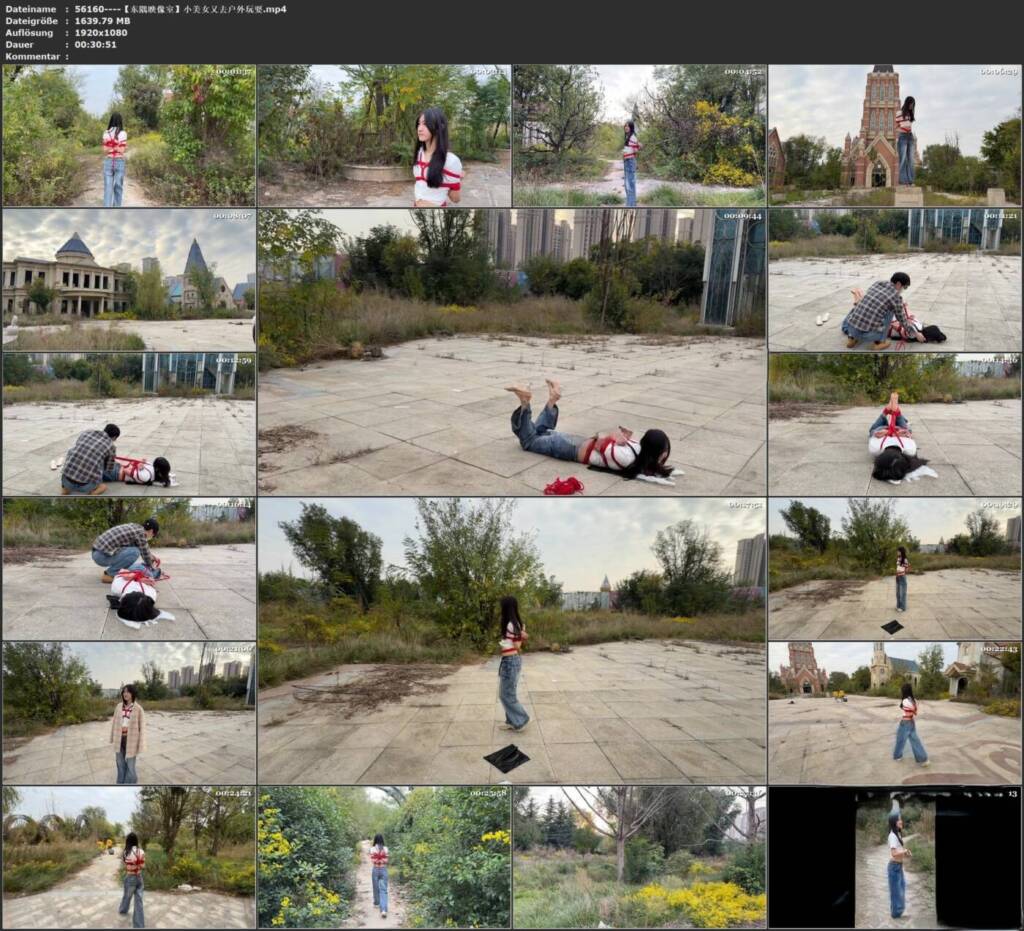Open the red brick church tower thumbnail
Viewport: 1024px width, 931px height.
(894, 135)
